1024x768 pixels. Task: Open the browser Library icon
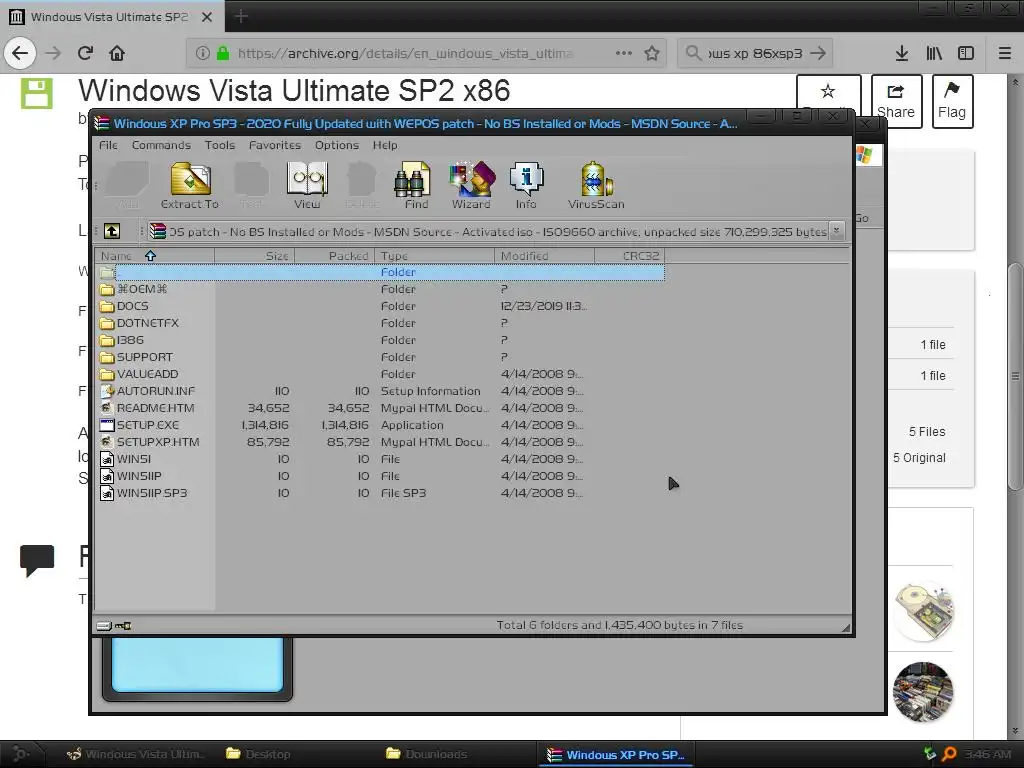pyautogui.click(x=934, y=53)
